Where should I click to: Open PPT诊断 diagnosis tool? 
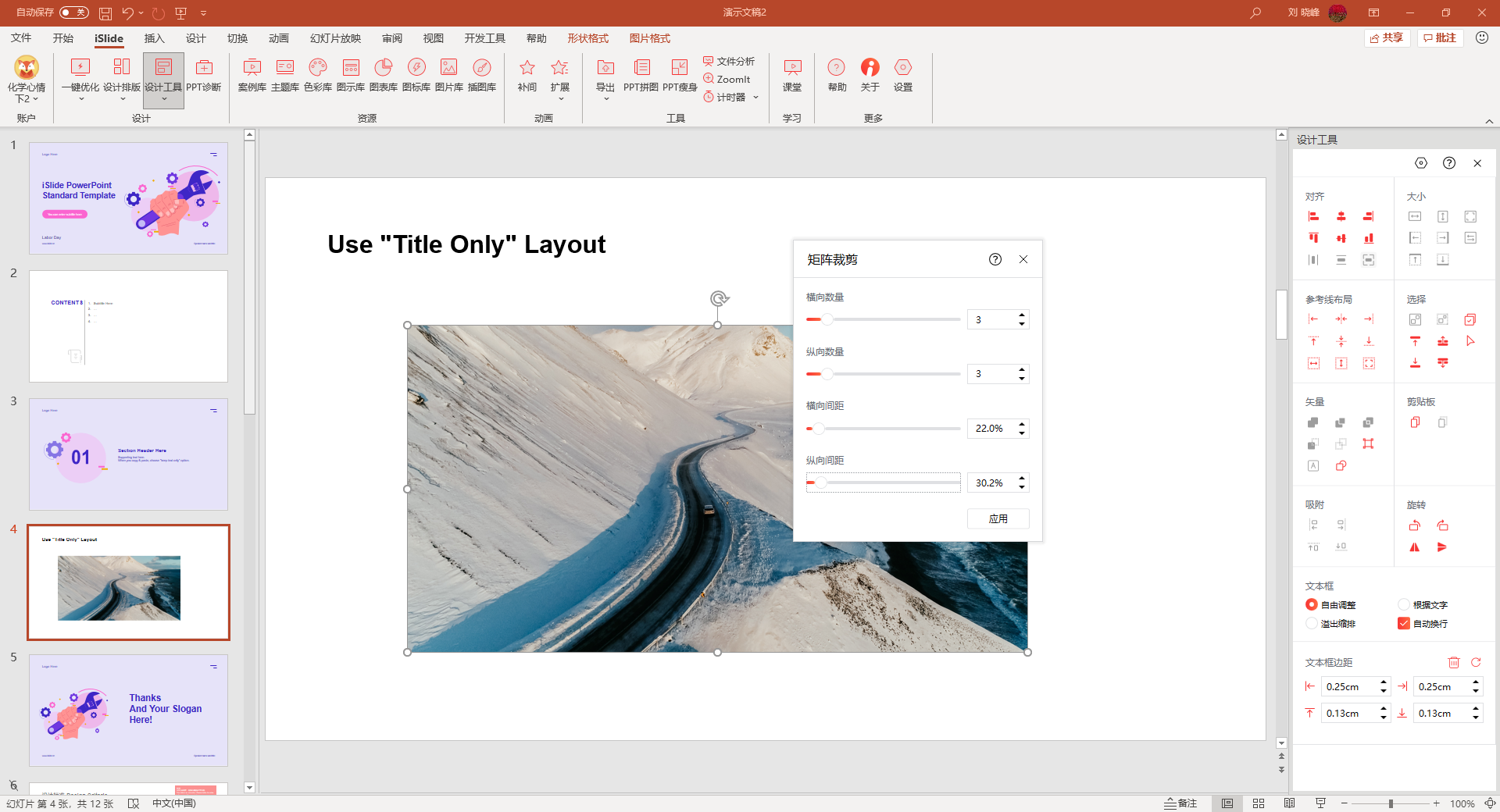203,75
